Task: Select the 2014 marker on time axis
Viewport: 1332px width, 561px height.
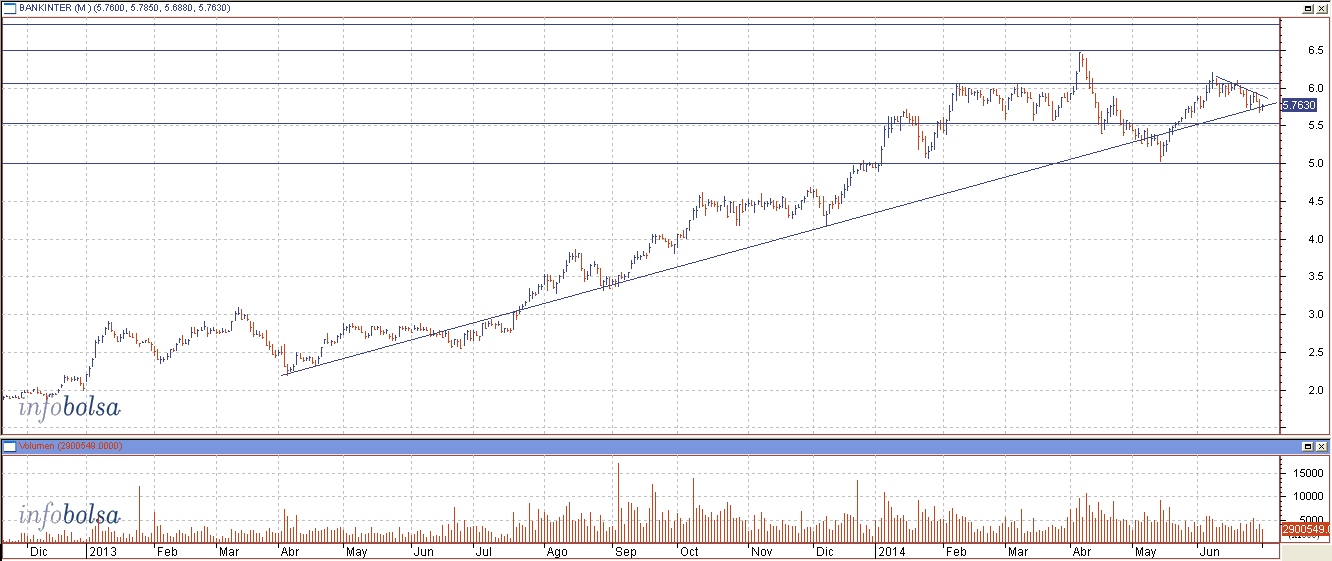Action: click(890, 551)
